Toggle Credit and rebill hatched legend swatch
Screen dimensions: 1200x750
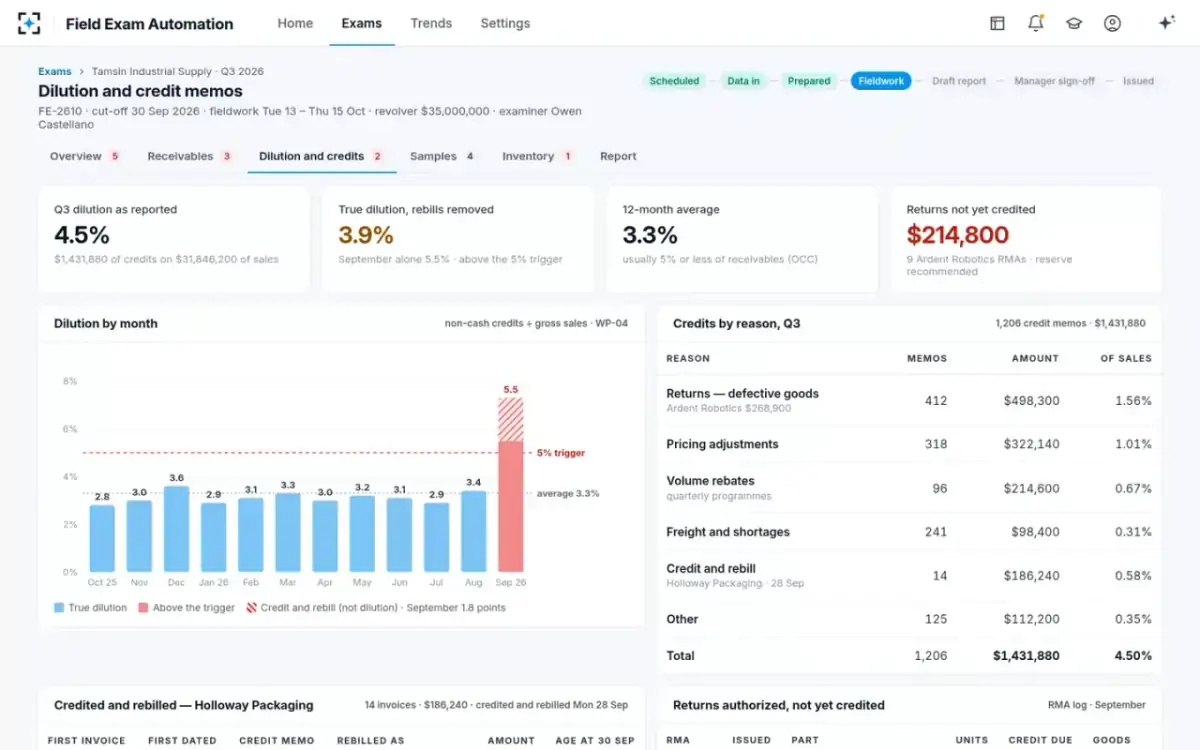click(251, 607)
